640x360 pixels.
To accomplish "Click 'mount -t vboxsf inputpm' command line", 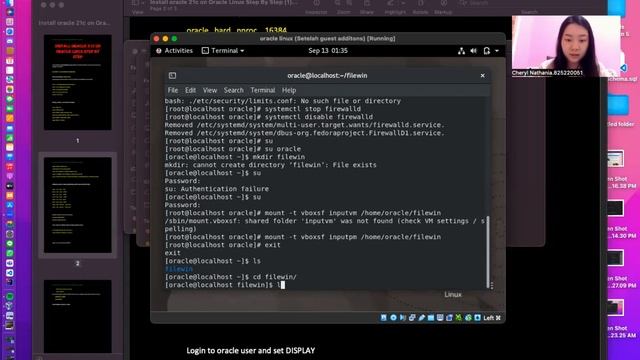I will (x=303, y=237).
